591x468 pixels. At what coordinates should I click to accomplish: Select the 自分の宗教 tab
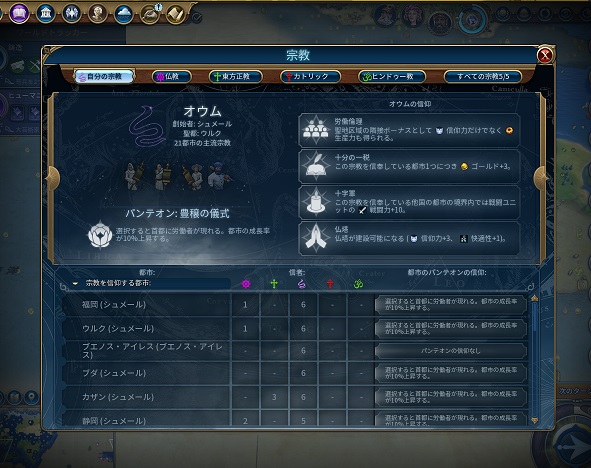click(104, 76)
